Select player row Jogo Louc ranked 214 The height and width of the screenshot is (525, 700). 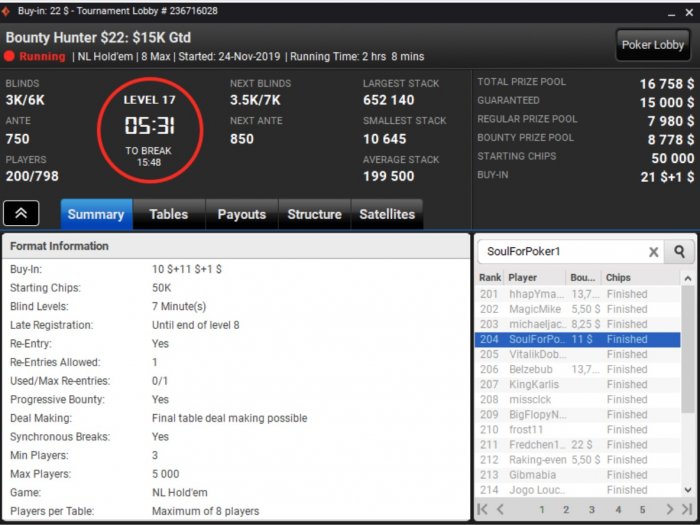click(578, 490)
